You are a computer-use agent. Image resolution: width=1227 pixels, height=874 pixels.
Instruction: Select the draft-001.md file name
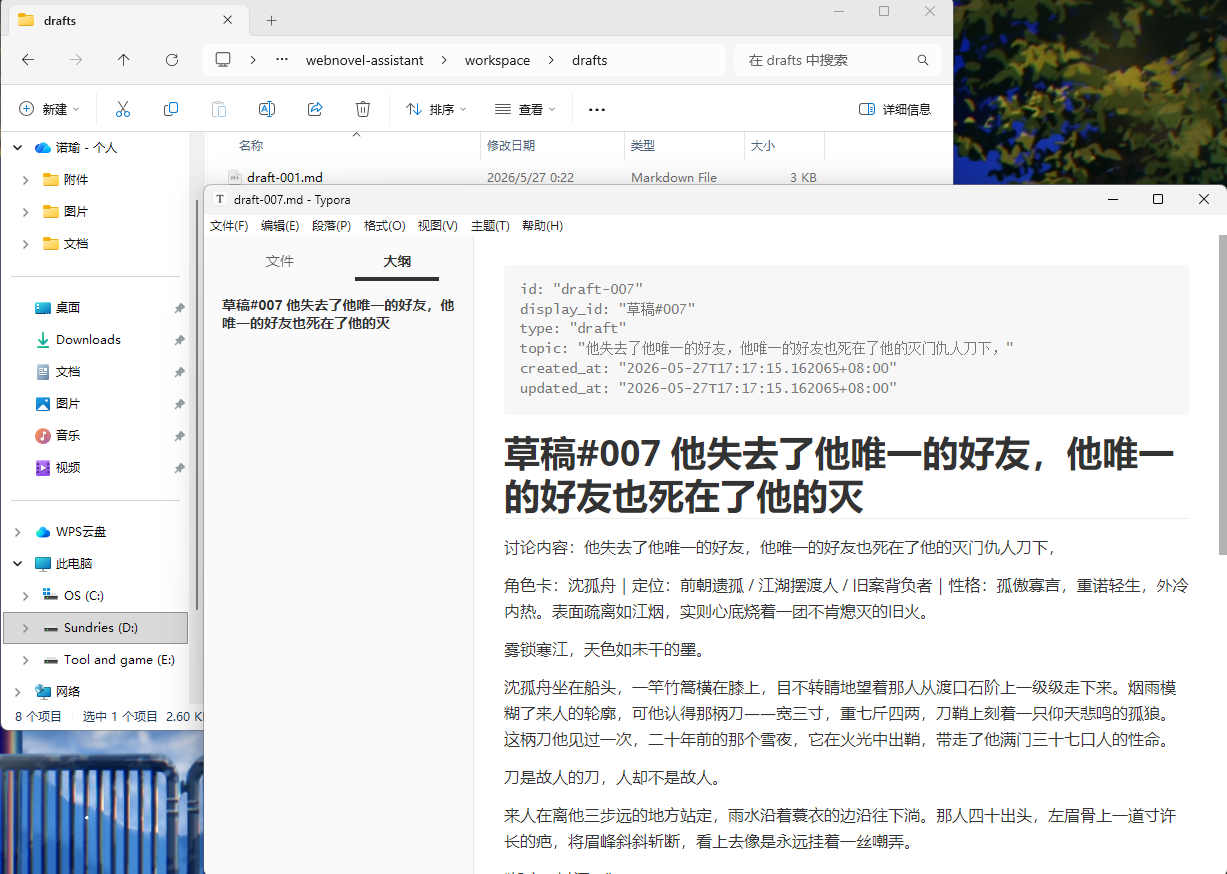tap(285, 178)
